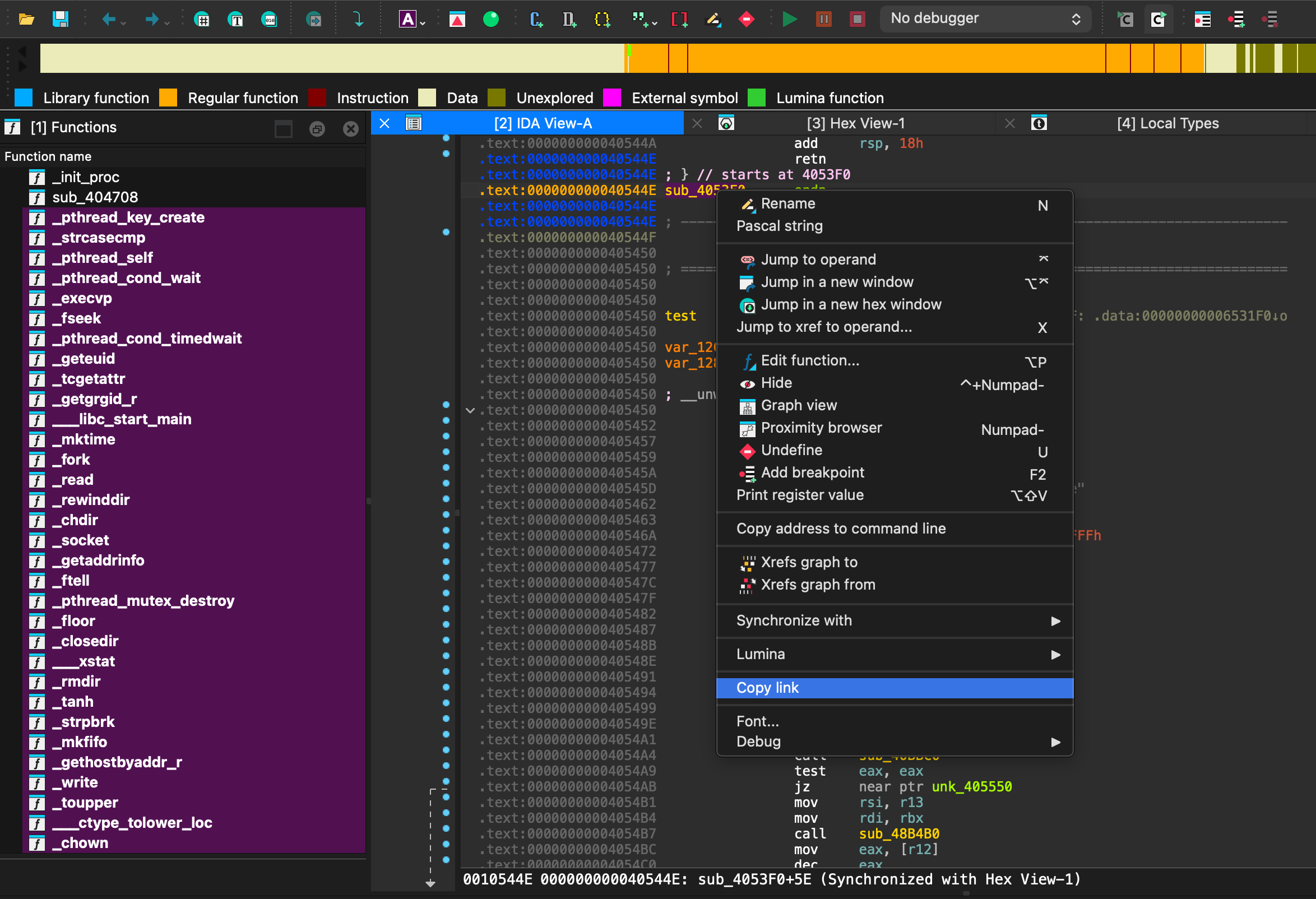The height and width of the screenshot is (899, 1316).
Task: Click the red diamond undefine toolbar icon
Action: pyautogui.click(x=747, y=19)
